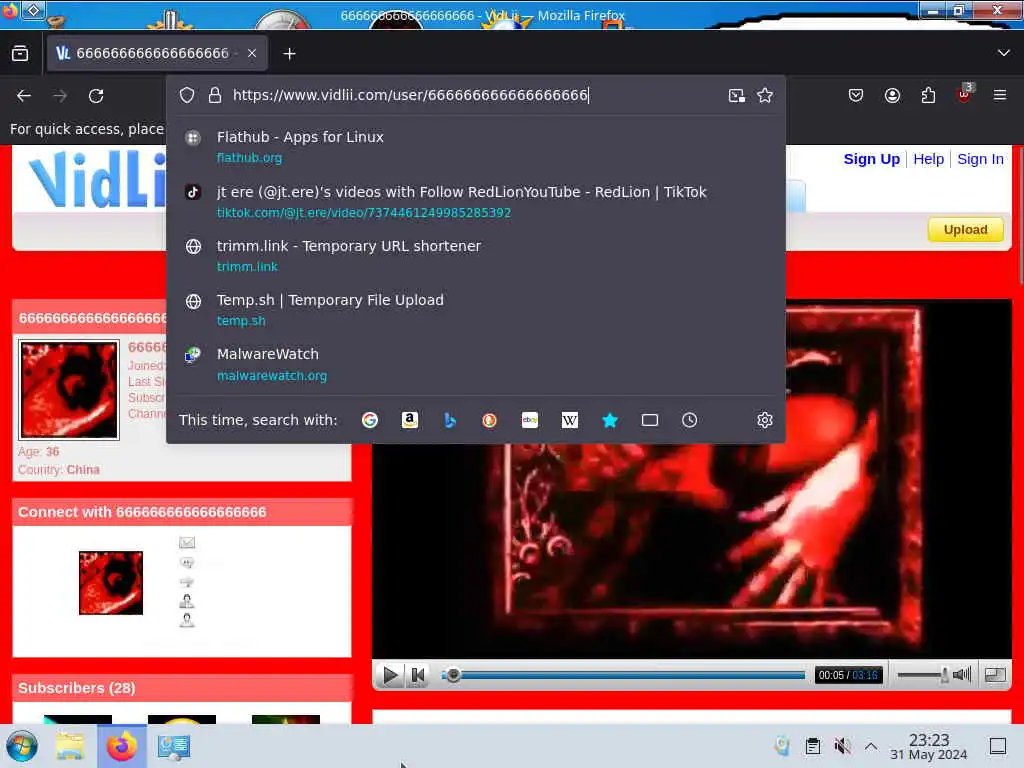Open the clipboard tray icon
Screen dimensions: 1024x768
[812, 746]
